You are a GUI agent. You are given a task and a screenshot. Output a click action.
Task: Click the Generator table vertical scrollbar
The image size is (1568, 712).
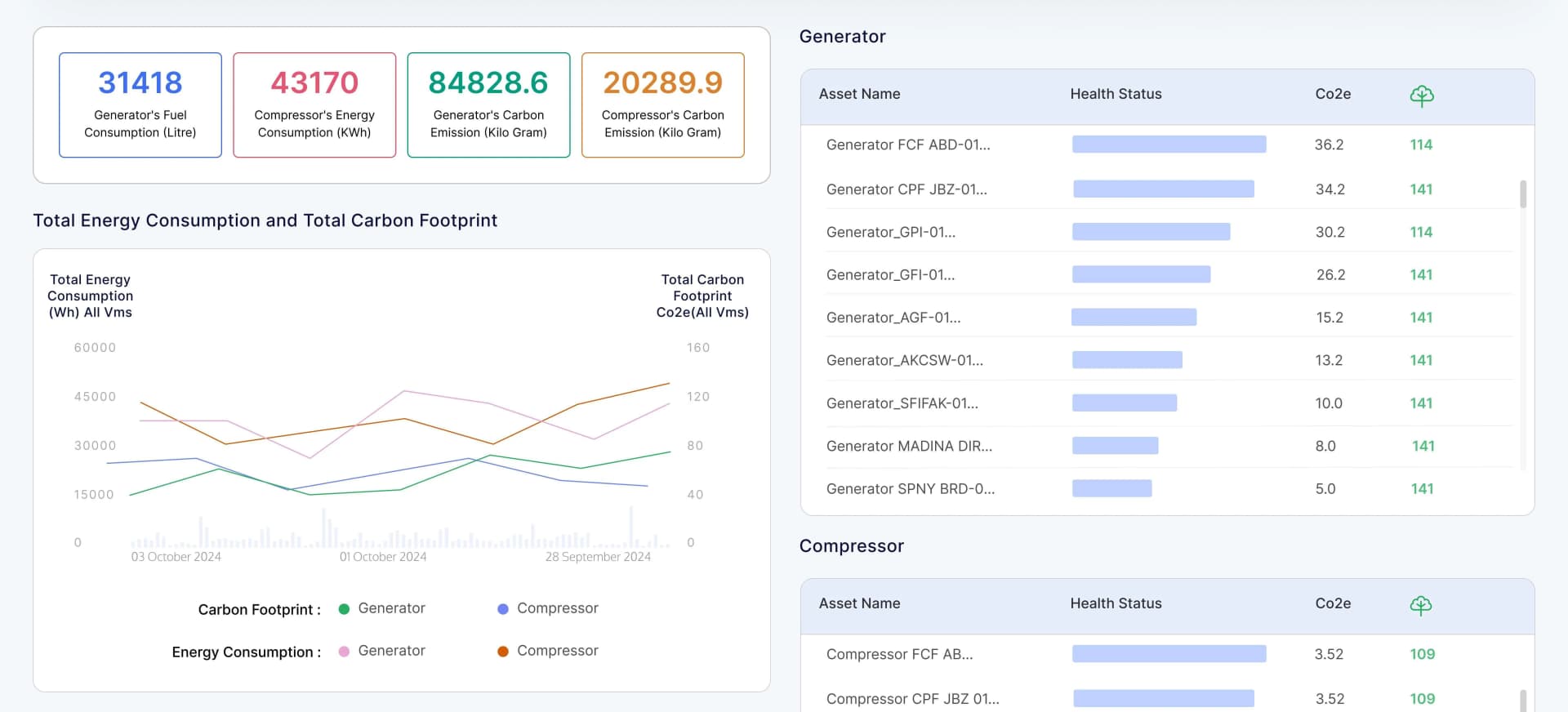[x=1523, y=194]
